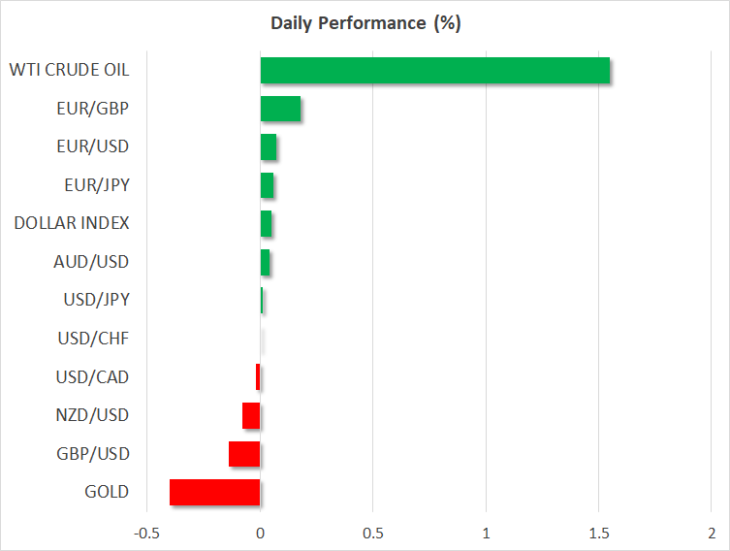Click the DOLLAR INDEX category label
Image resolution: width=730 pixels, height=551 pixels.
point(71,223)
